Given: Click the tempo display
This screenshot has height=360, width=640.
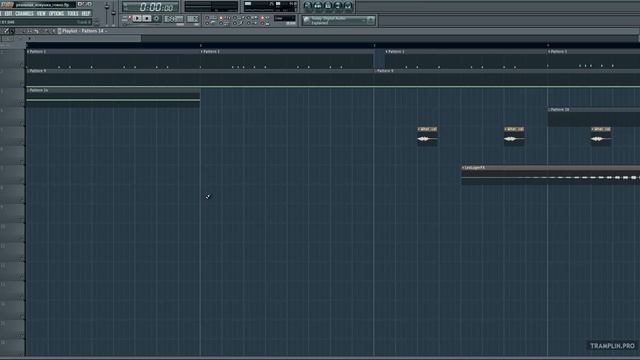Looking at the screenshot, I should pyautogui.click(x=174, y=19).
